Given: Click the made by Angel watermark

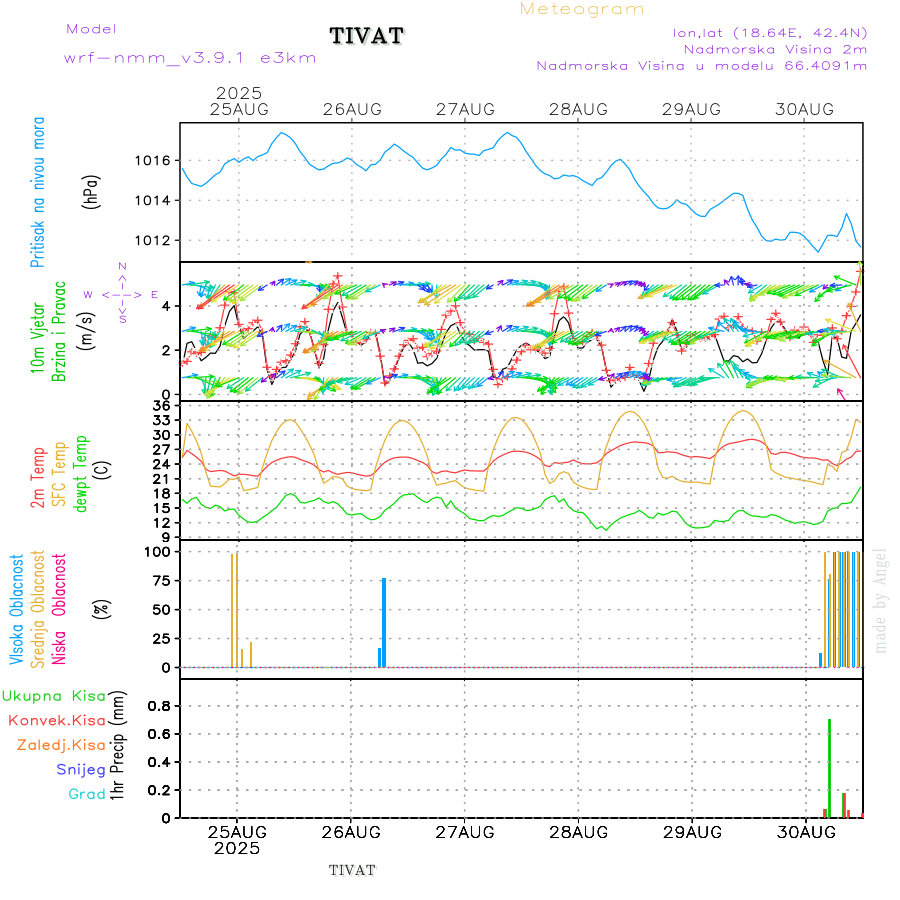Looking at the screenshot, I should (x=881, y=600).
